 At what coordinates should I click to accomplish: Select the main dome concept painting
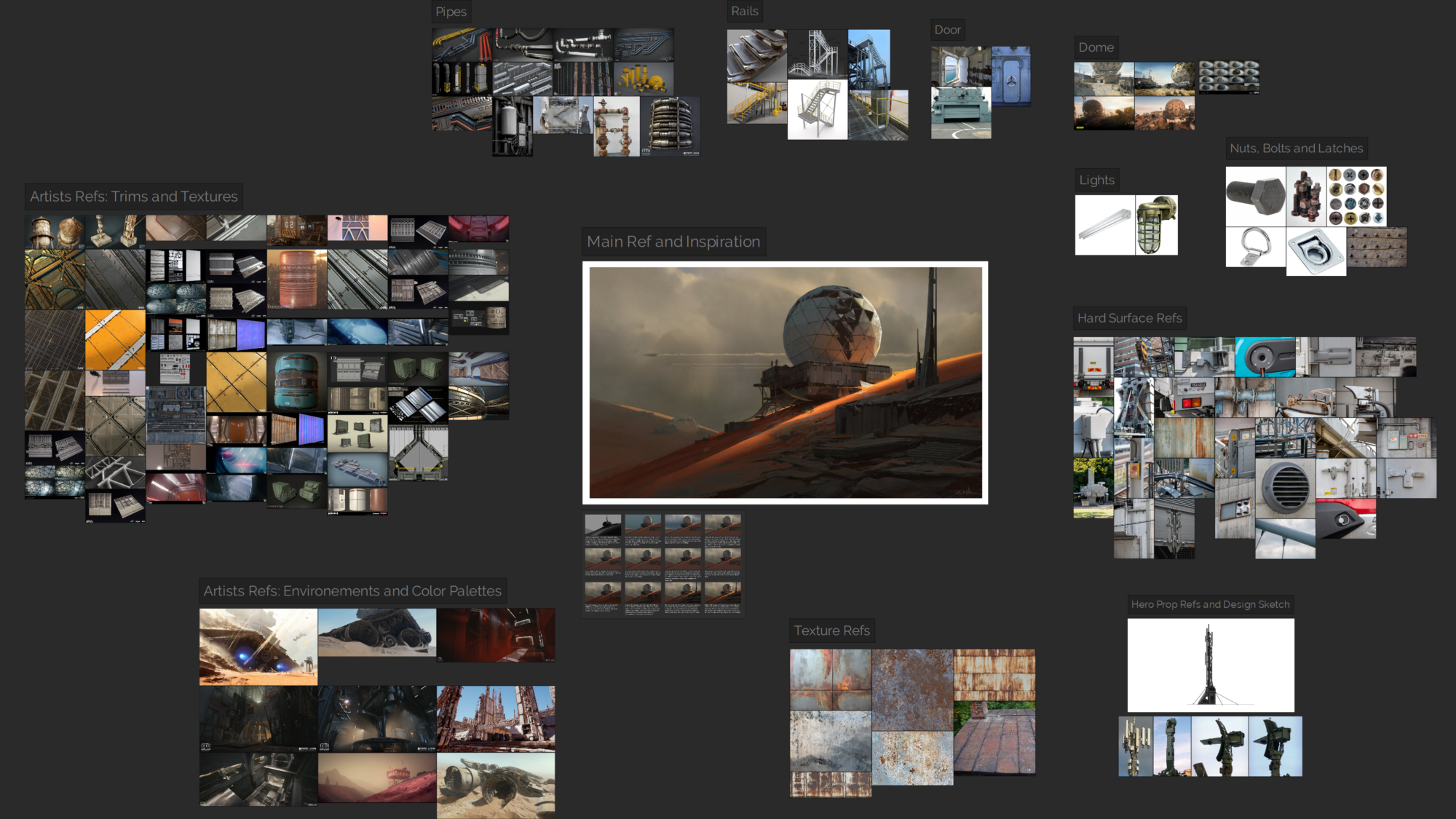click(785, 382)
